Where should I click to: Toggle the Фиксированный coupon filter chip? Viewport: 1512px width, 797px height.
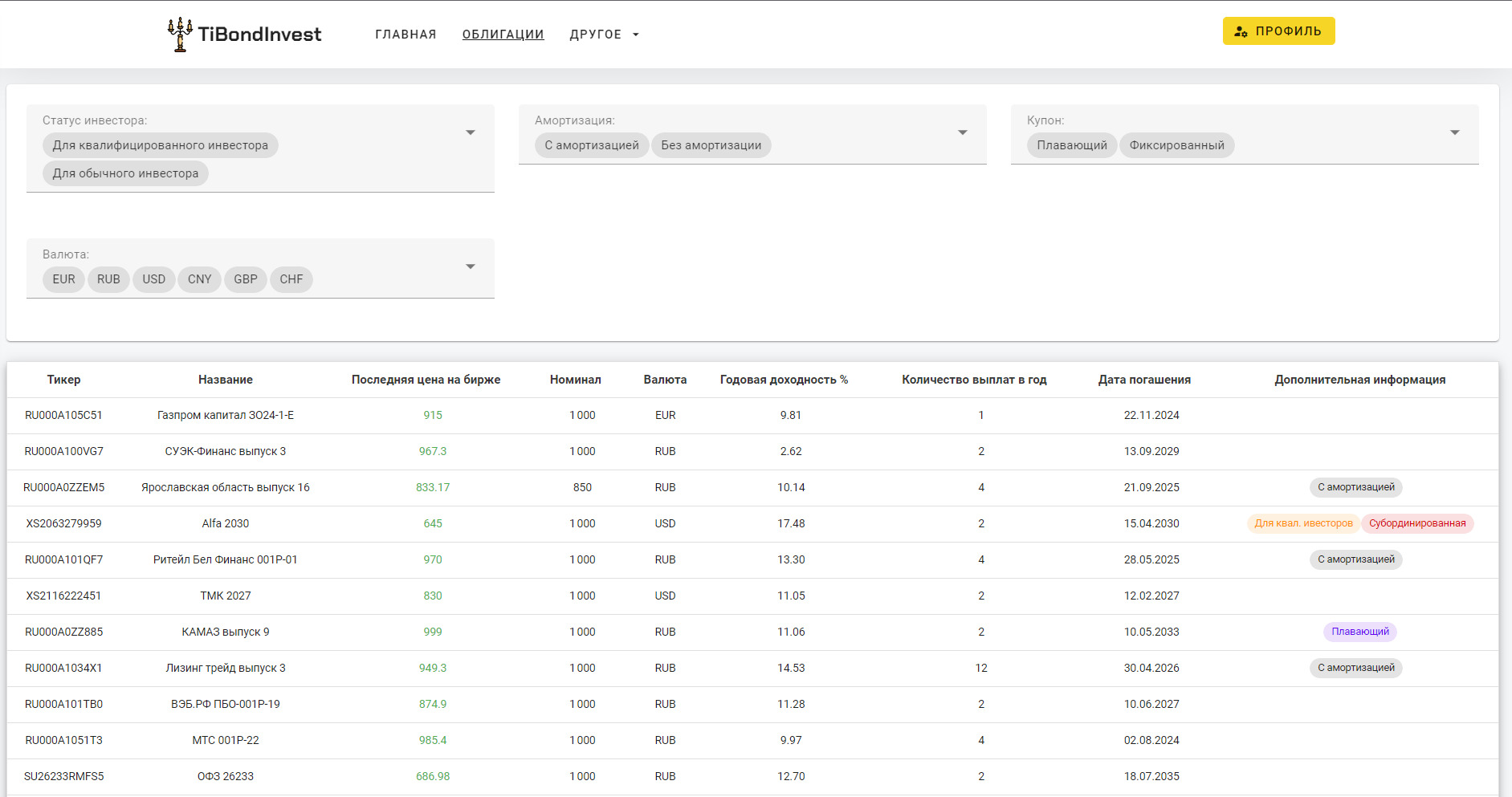pyautogui.click(x=1177, y=145)
